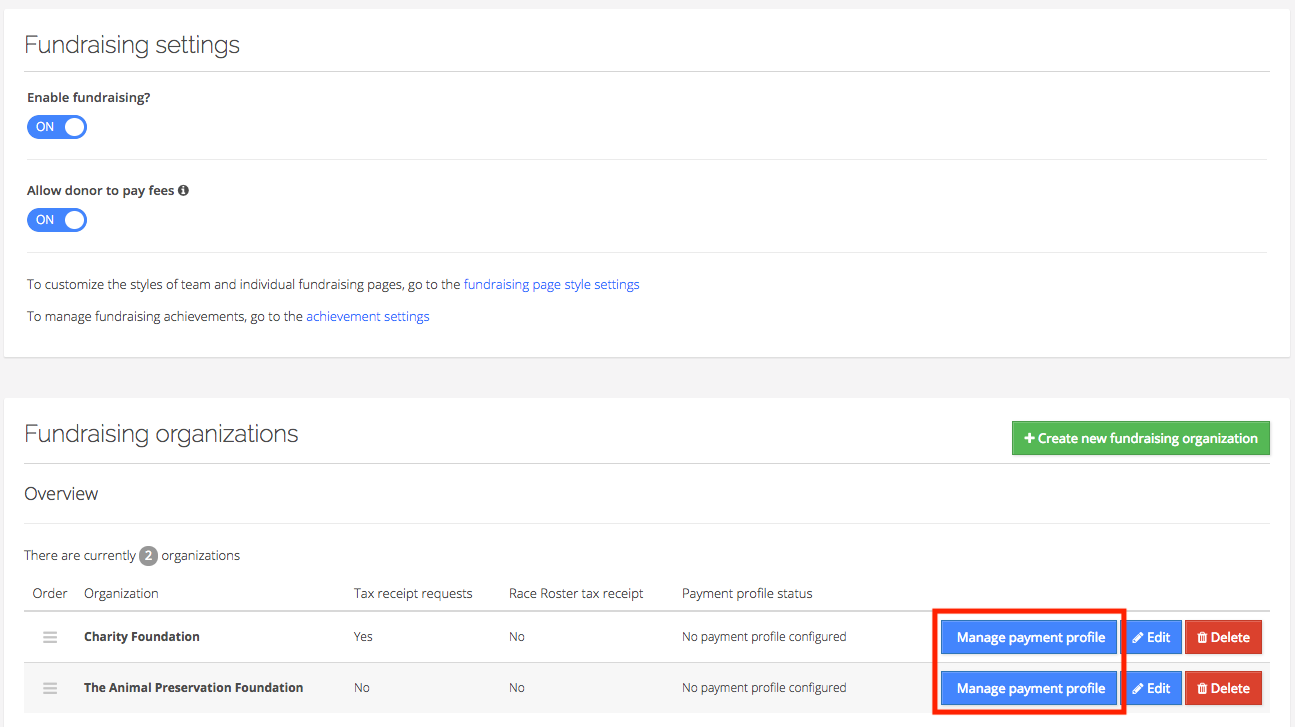Select The Animal Preservation Foundation name text
The height and width of the screenshot is (727, 1295).
[194, 687]
